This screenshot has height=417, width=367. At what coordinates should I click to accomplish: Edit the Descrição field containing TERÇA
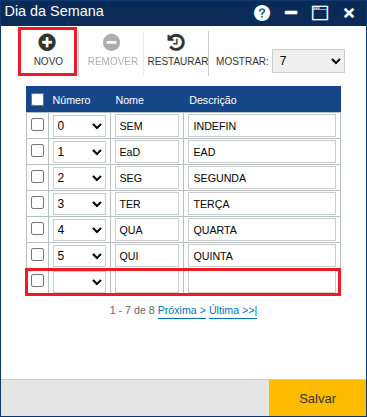tap(262, 204)
